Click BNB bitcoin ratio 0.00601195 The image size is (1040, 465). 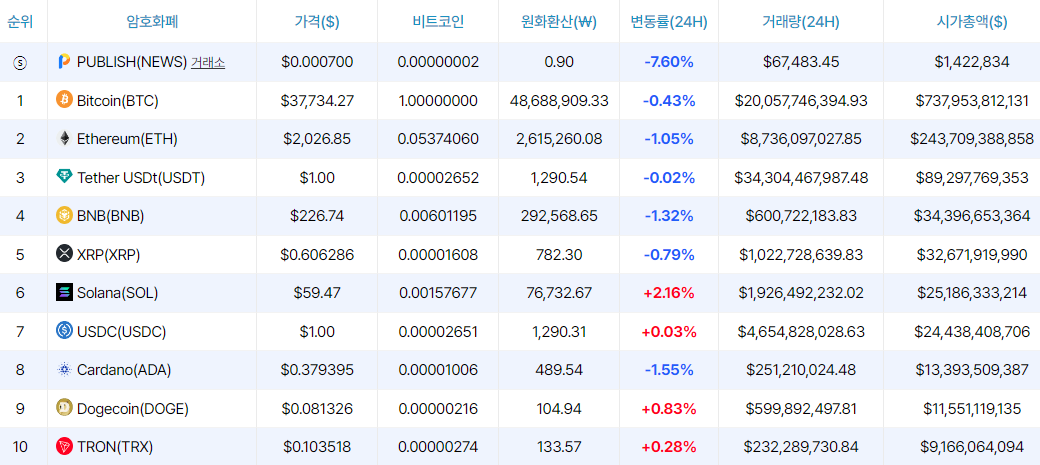pyautogui.click(x=438, y=216)
